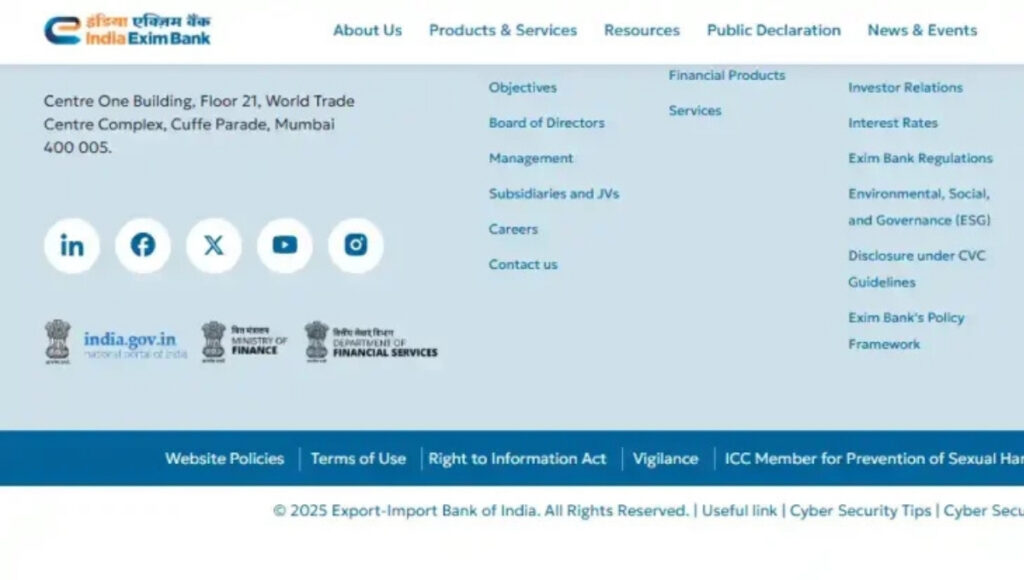Click the Contact us link
The height and width of the screenshot is (580, 1024).
[x=523, y=265]
